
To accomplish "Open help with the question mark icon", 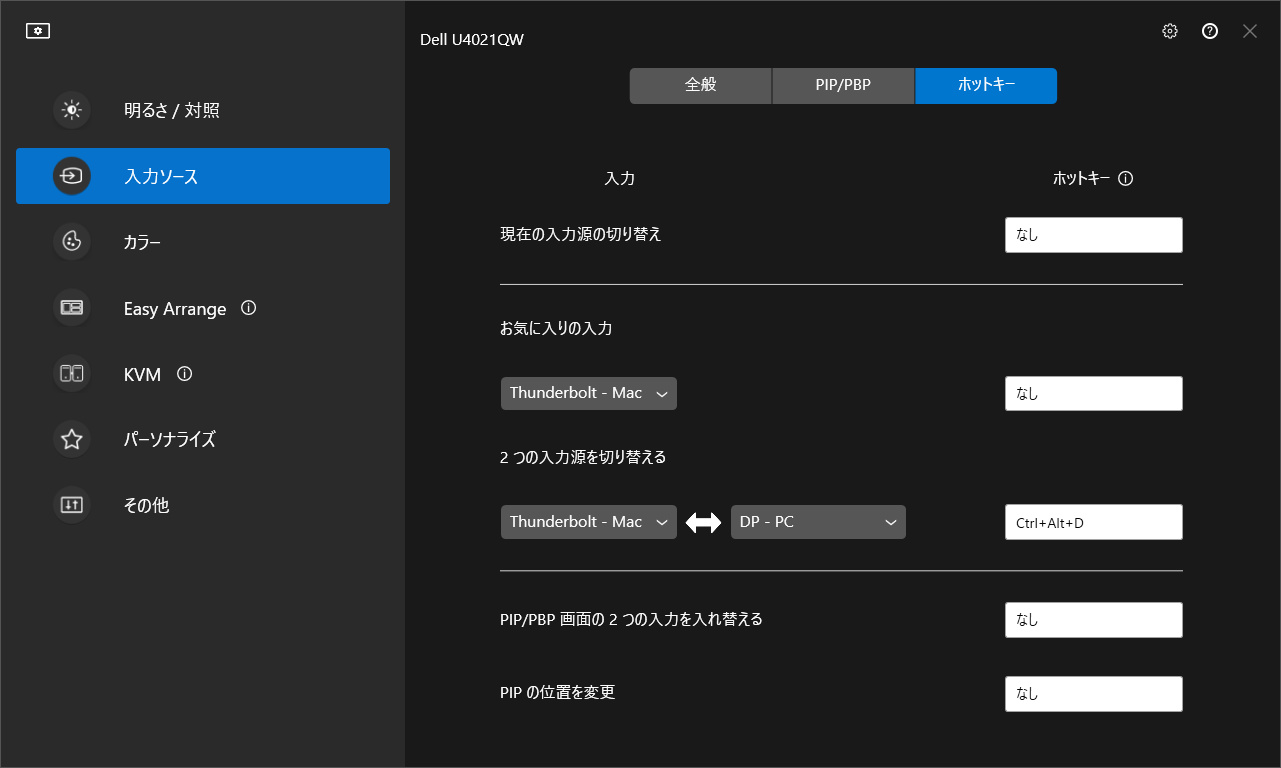I will (1210, 31).
